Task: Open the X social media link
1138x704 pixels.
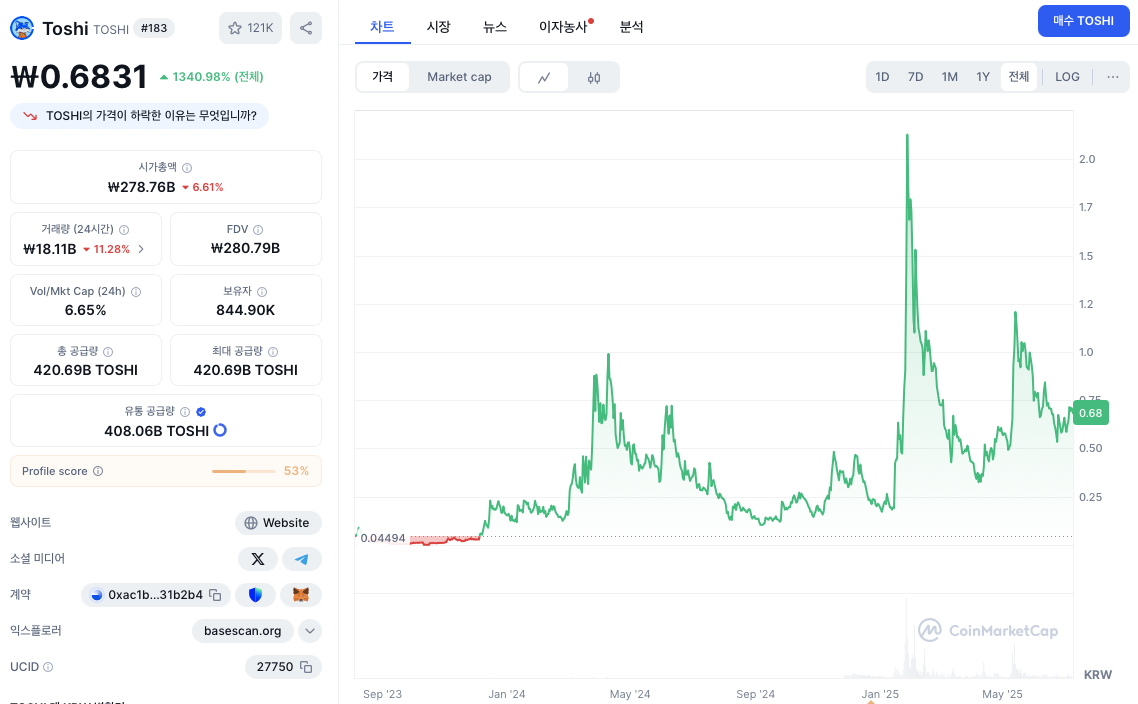Action: pos(258,559)
